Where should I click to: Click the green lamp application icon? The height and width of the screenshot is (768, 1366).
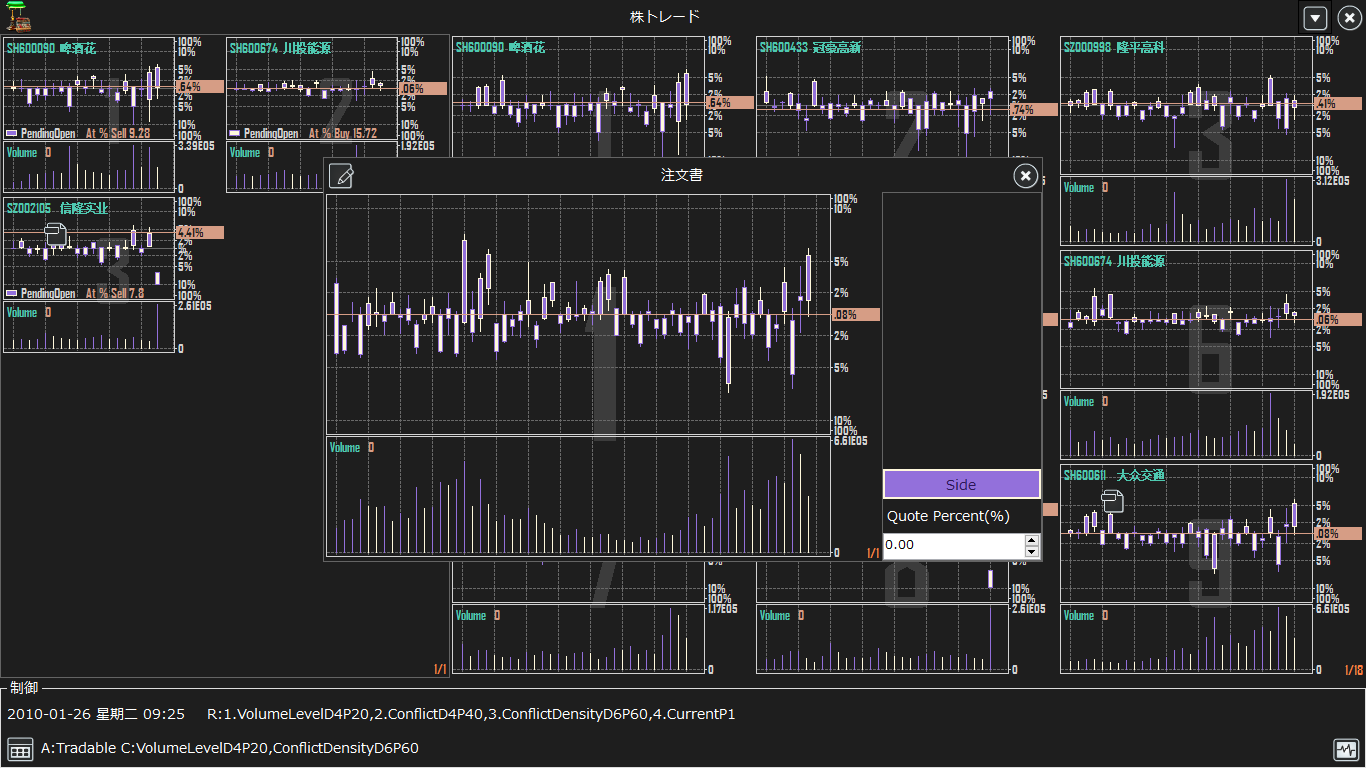point(17,16)
